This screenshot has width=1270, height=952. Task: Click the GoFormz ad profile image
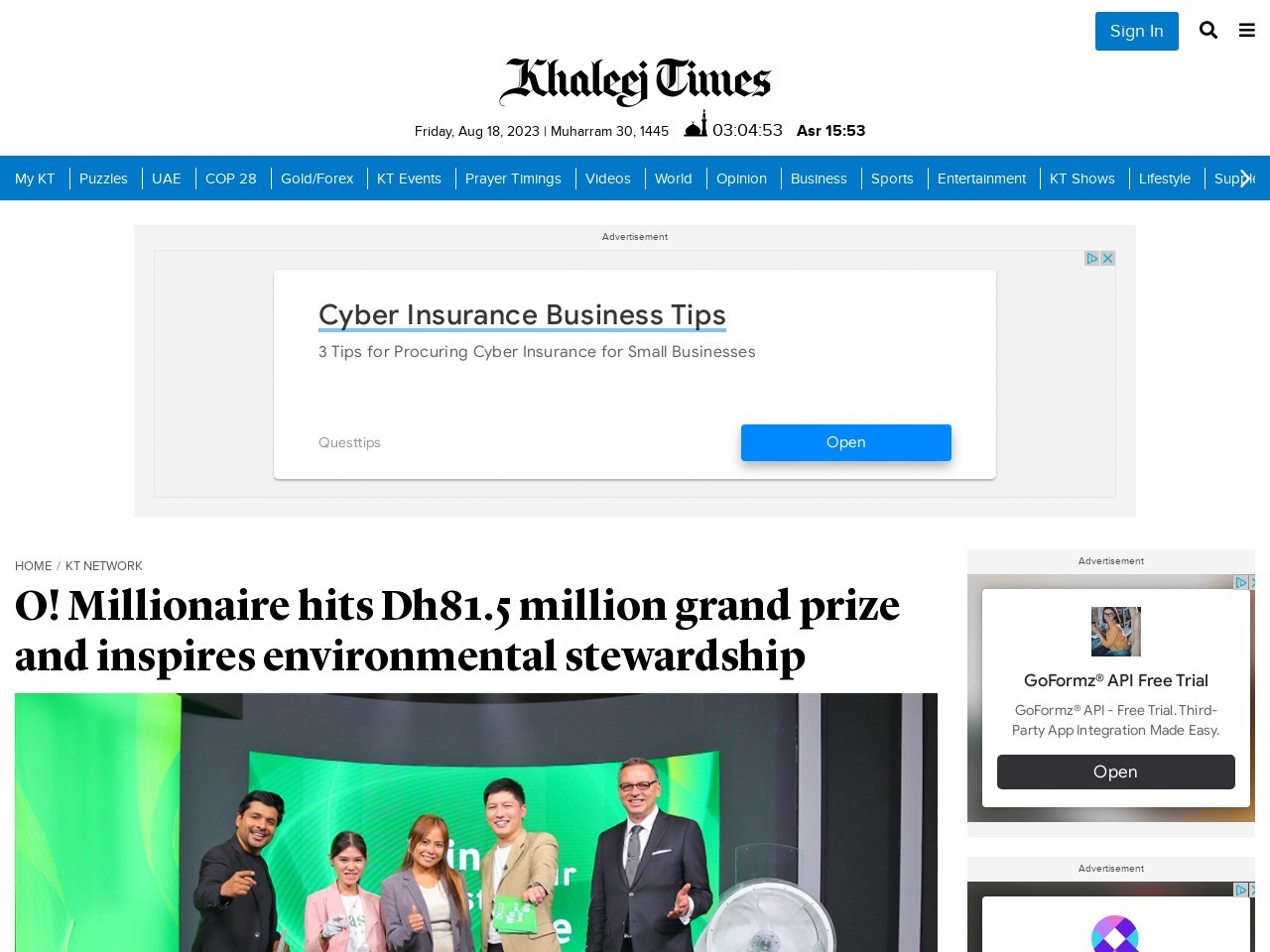click(x=1116, y=632)
